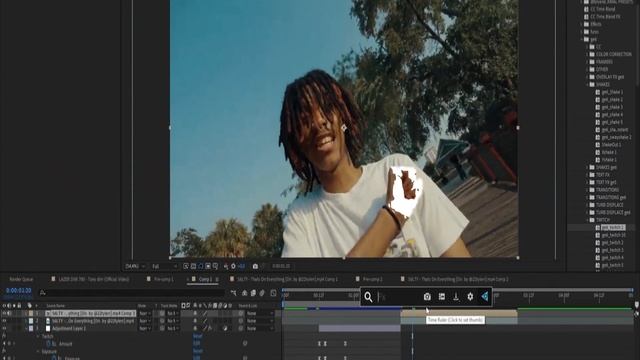Click the fourth viewer option icon right of the Full dropdown
The width and height of the screenshot is (640, 360).
(x=208, y=266)
